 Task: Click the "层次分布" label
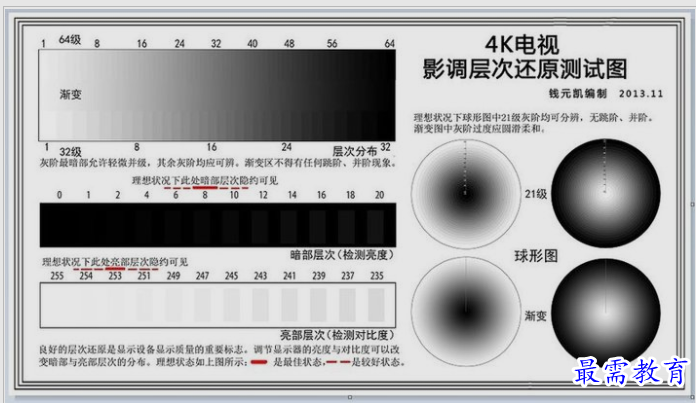tap(355, 151)
